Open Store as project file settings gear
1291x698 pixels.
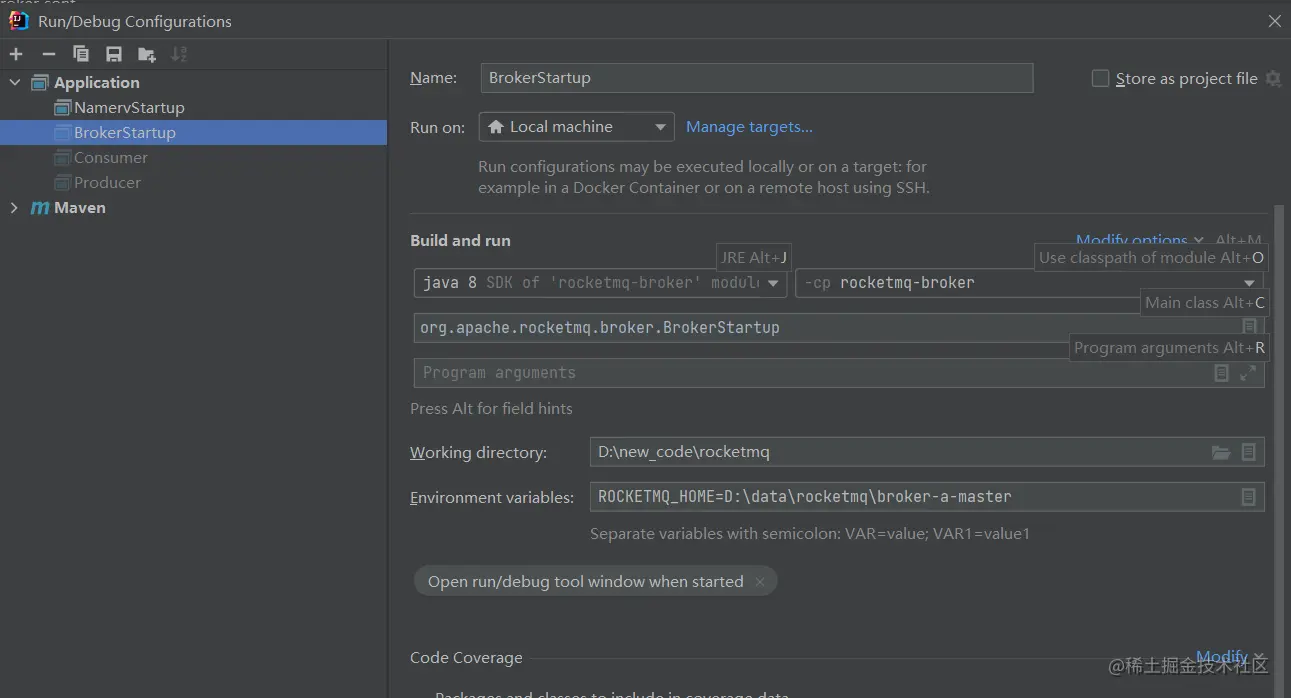coord(1273,78)
